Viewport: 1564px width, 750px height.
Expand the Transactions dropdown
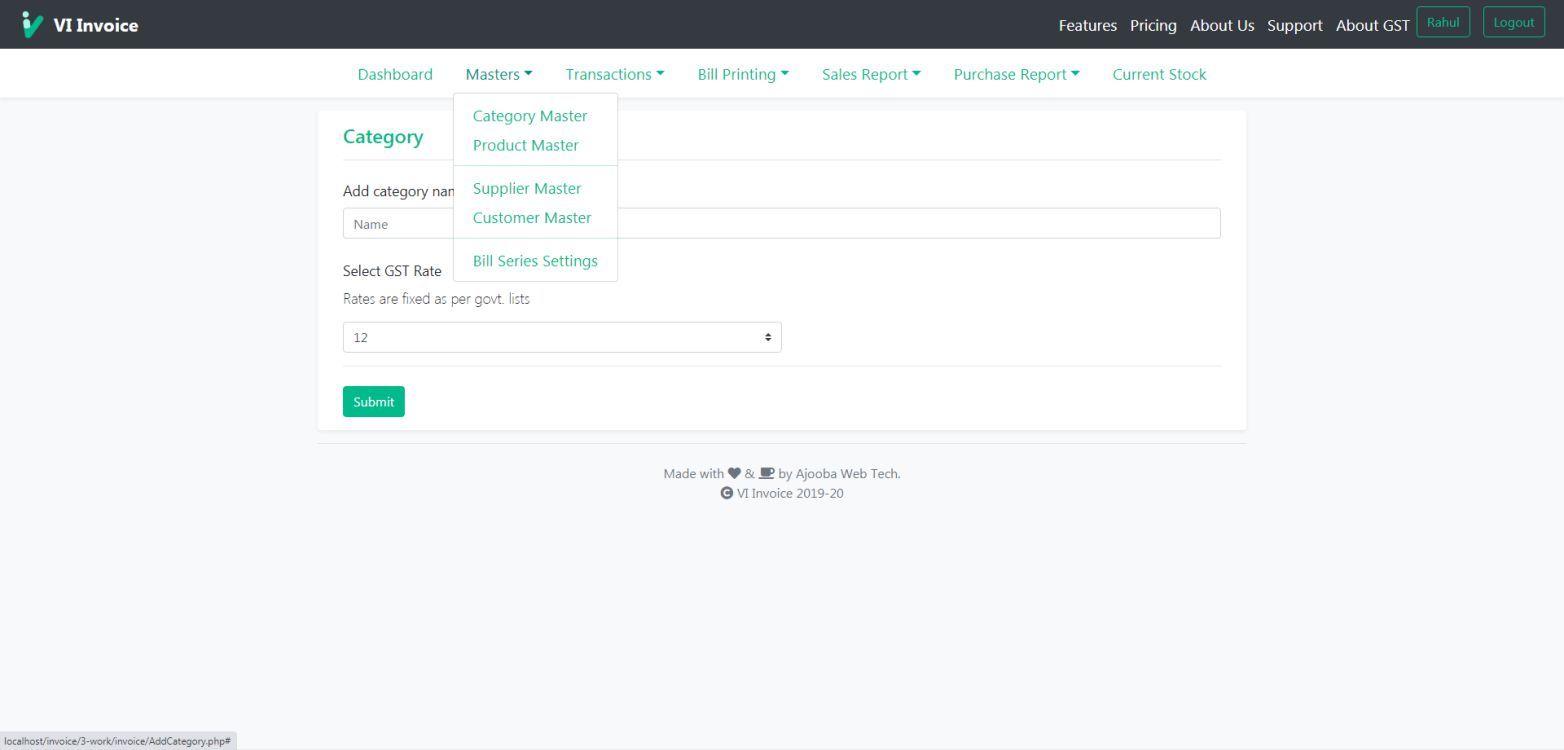614,74
